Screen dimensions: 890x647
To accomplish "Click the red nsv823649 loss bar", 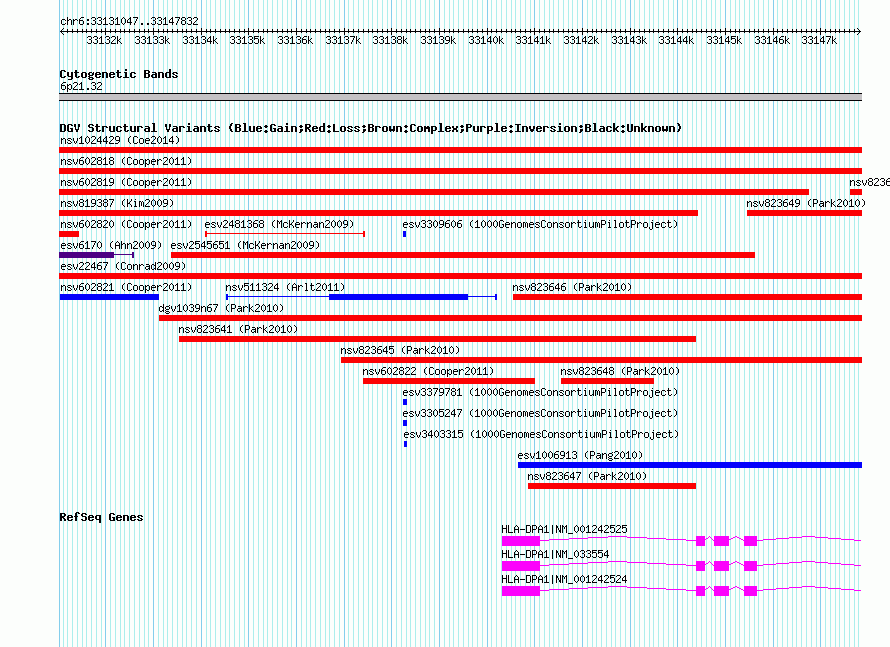I will pyautogui.click(x=804, y=213).
